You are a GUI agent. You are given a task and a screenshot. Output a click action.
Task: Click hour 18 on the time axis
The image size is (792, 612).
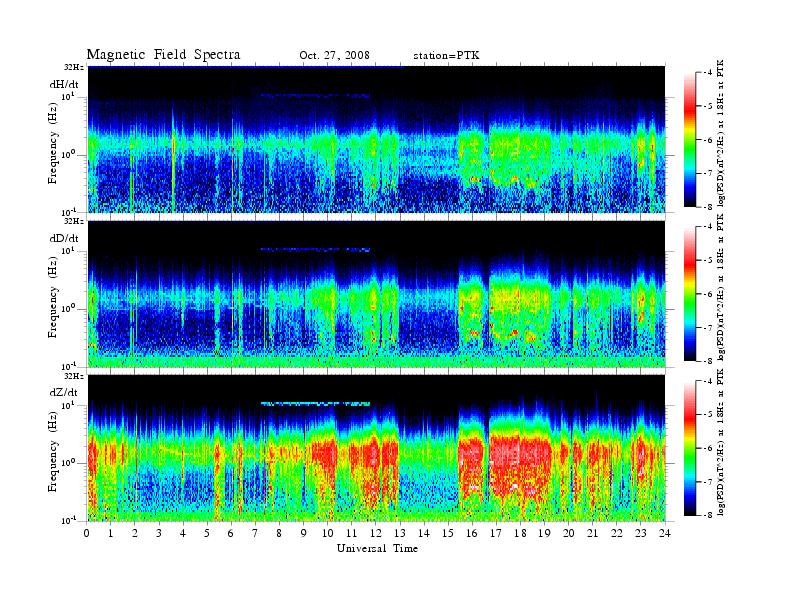520,533
